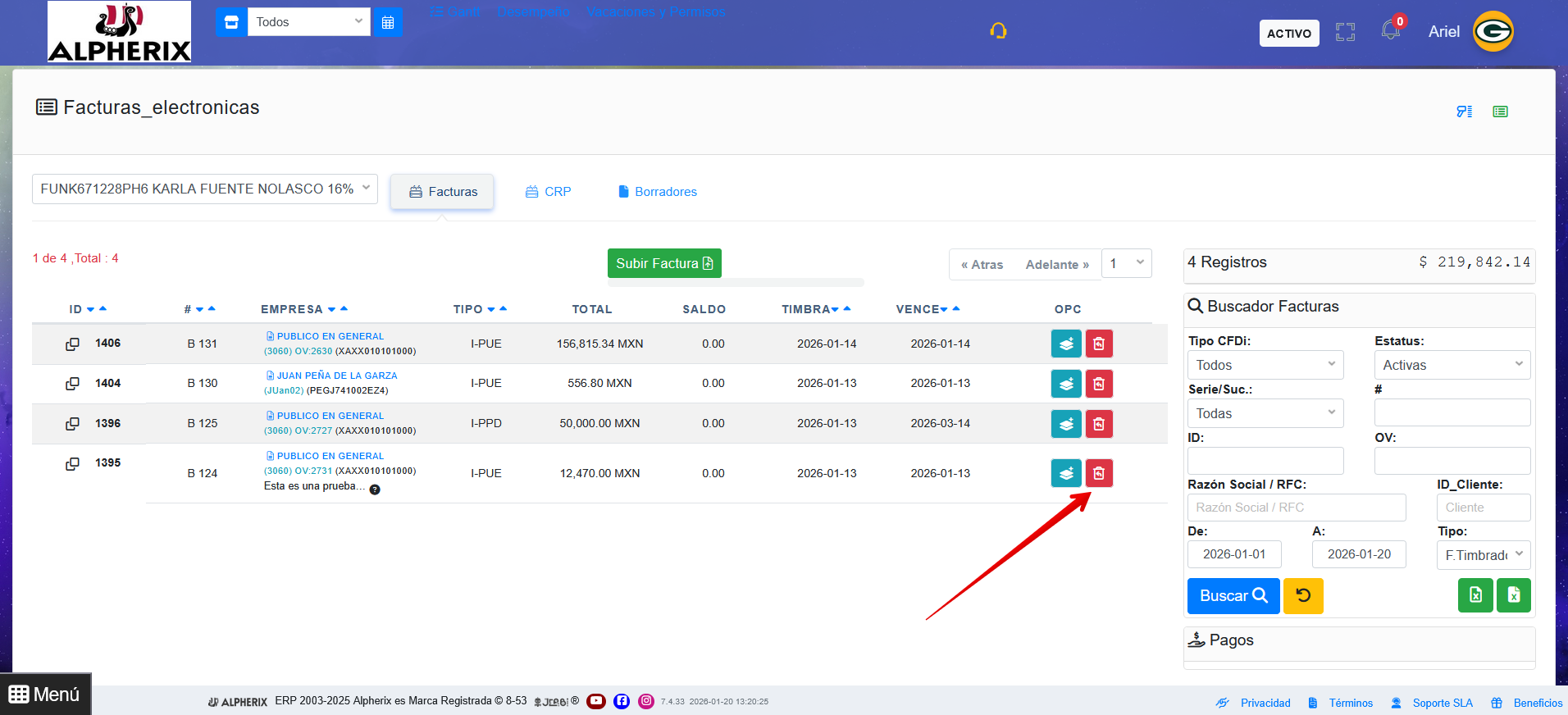This screenshot has height=715, width=1568.
Task: Toggle the ACTIVO status button
Action: tap(1288, 33)
